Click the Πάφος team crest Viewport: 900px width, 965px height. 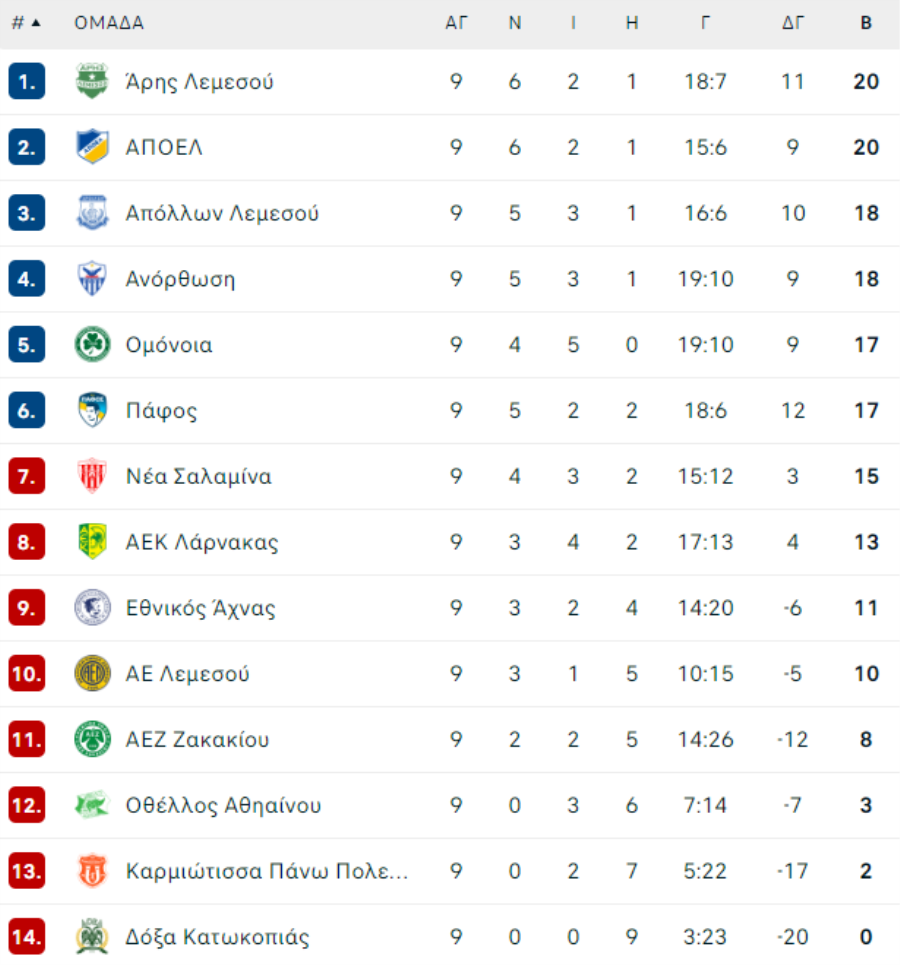[x=92, y=410]
